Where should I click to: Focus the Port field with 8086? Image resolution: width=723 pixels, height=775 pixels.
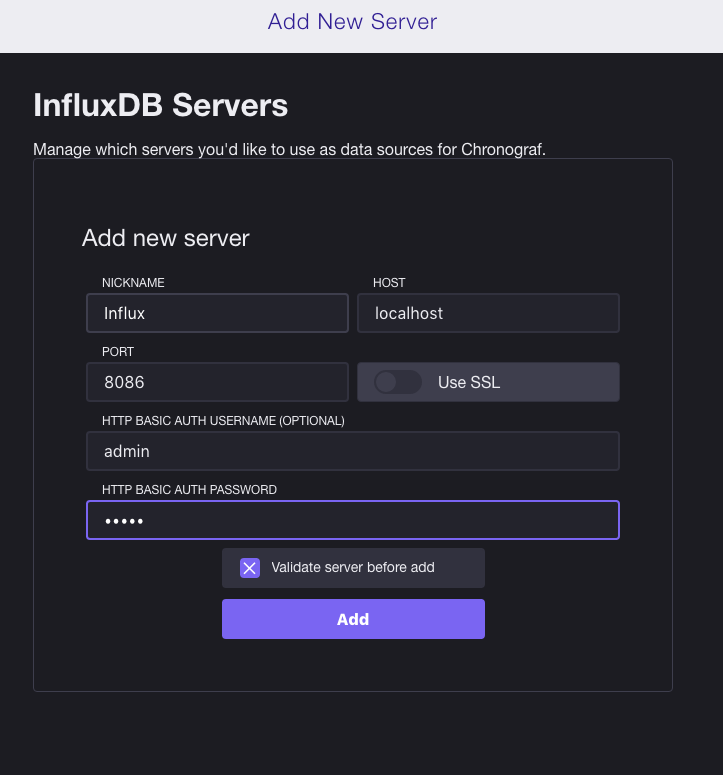(x=217, y=382)
